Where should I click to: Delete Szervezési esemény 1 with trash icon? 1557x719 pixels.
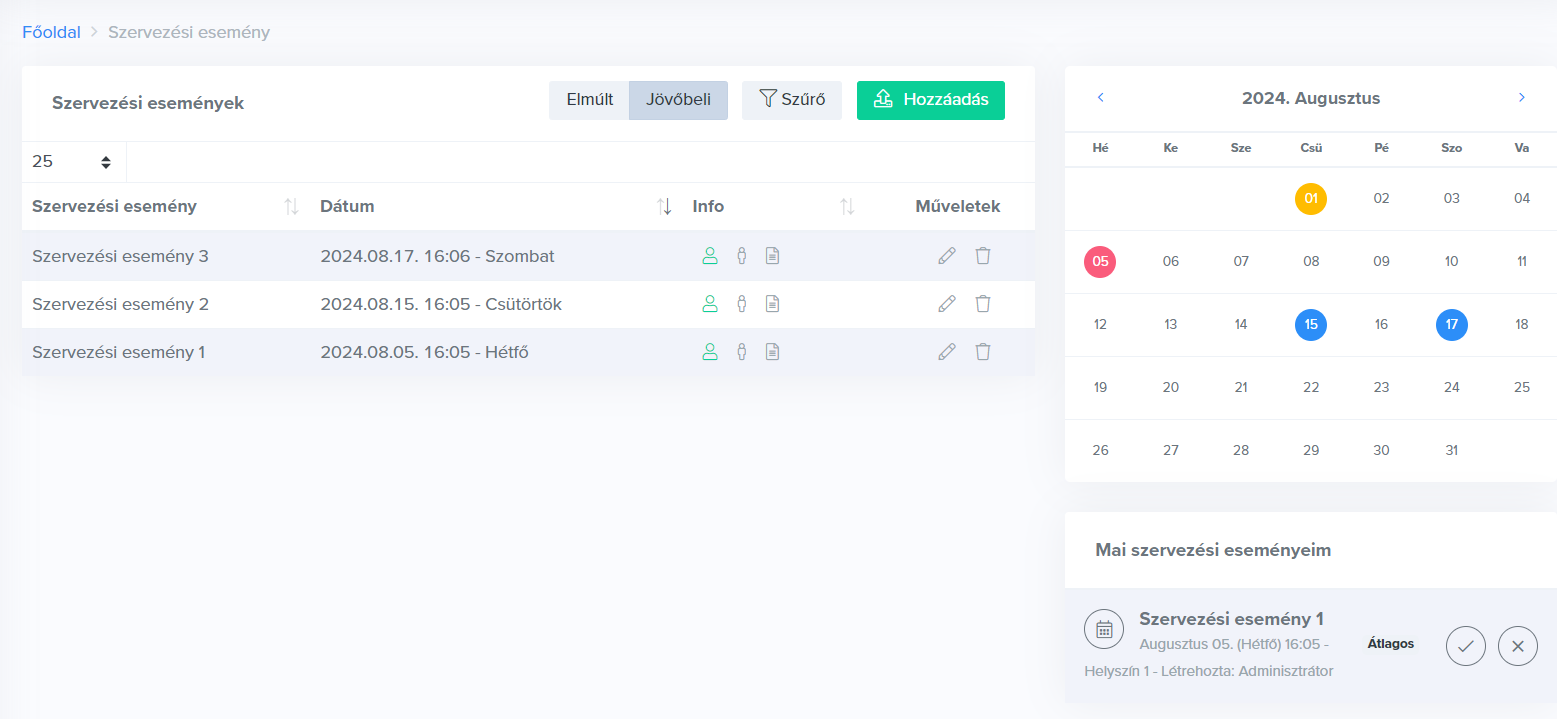[x=983, y=352]
